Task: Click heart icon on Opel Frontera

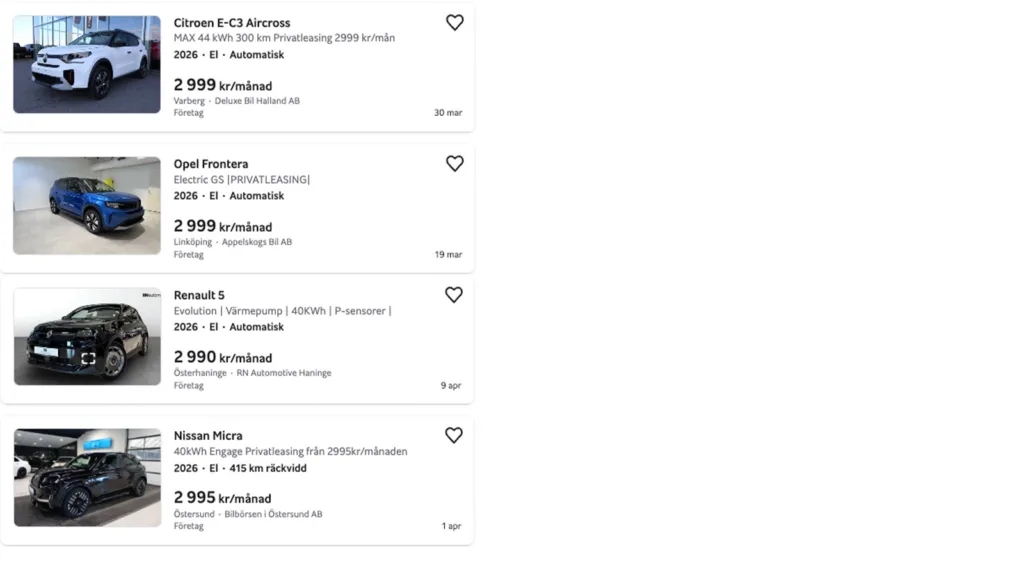Action: click(454, 163)
